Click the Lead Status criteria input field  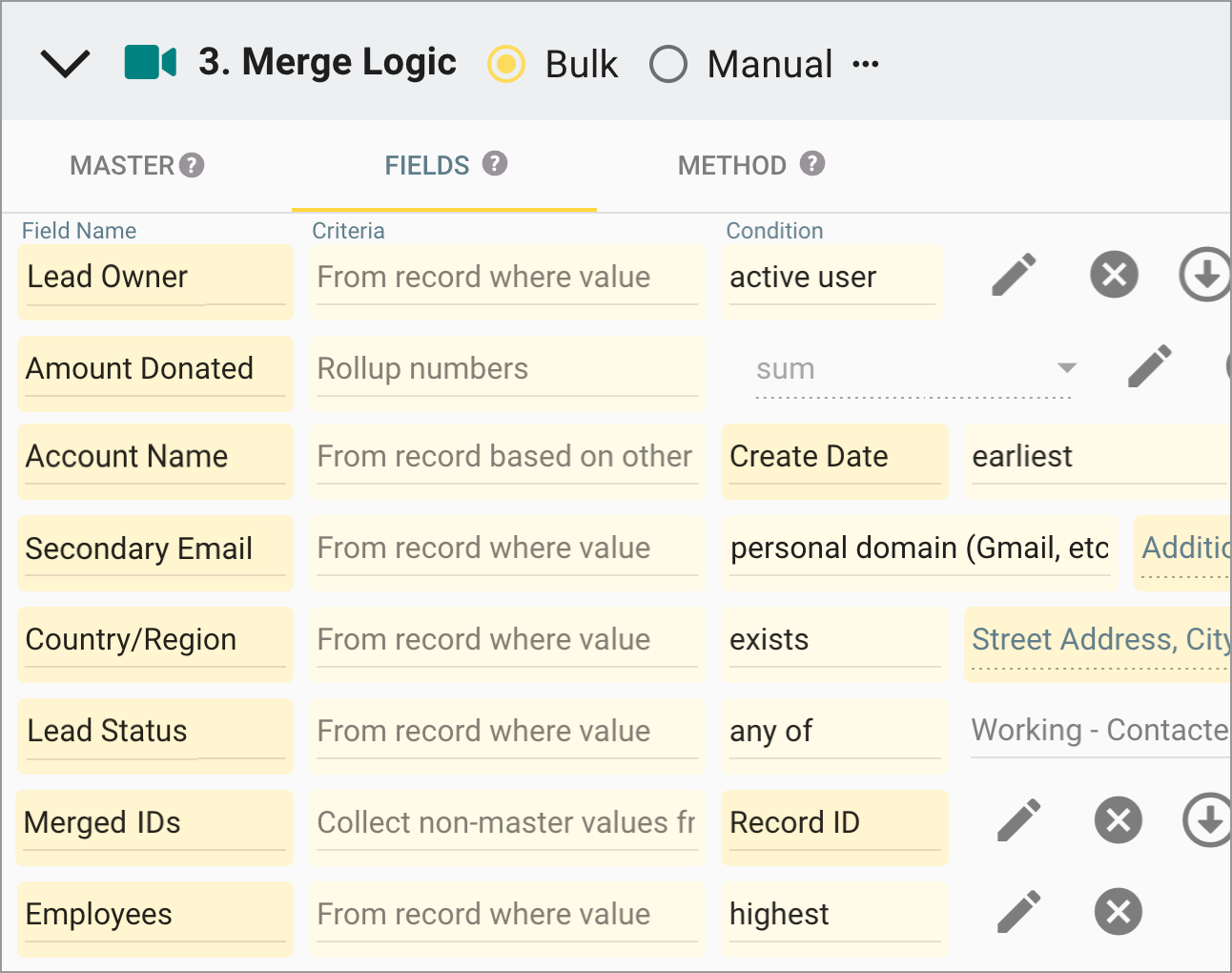point(506,731)
